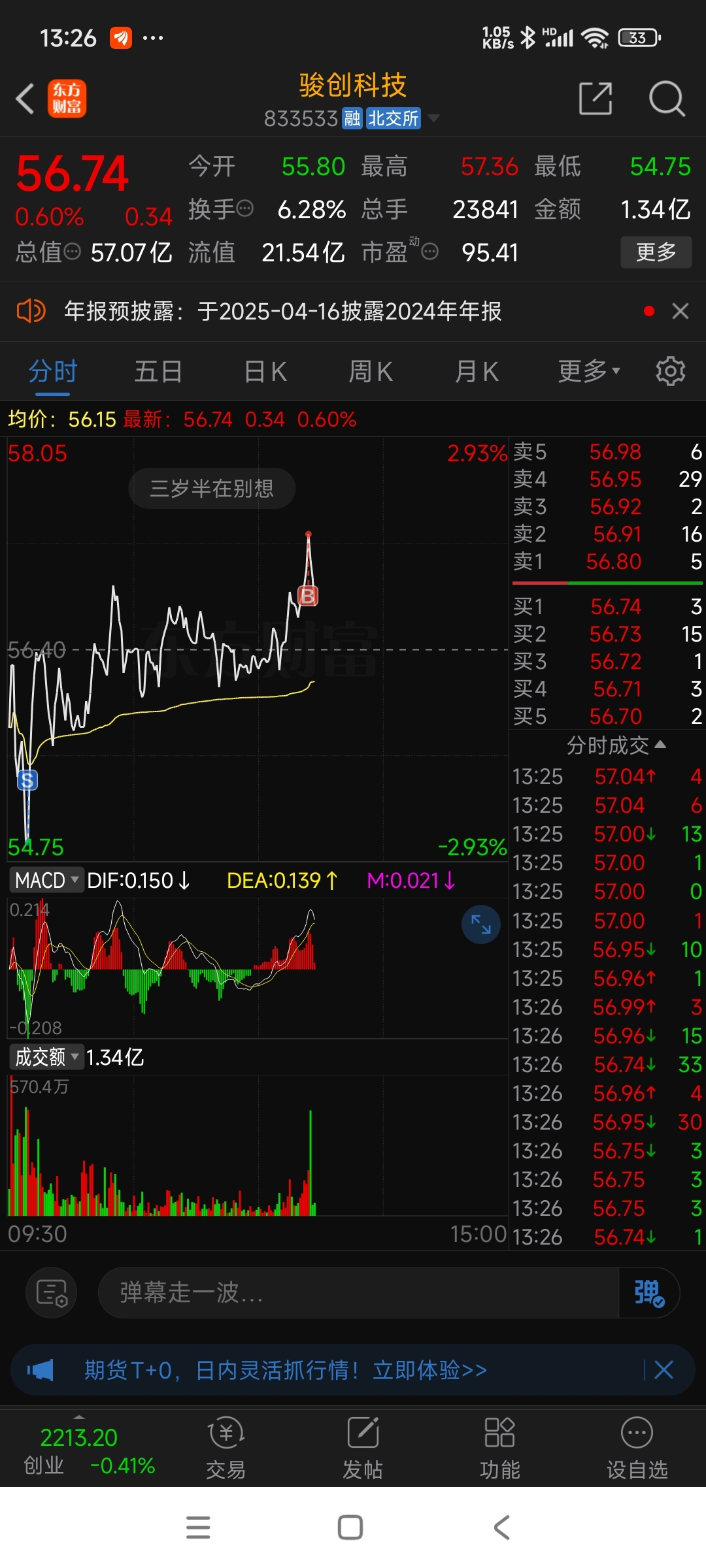Tap the floating comment 三岁半在别想
Image resolution: width=706 pixels, height=1568 pixels.
(212, 488)
